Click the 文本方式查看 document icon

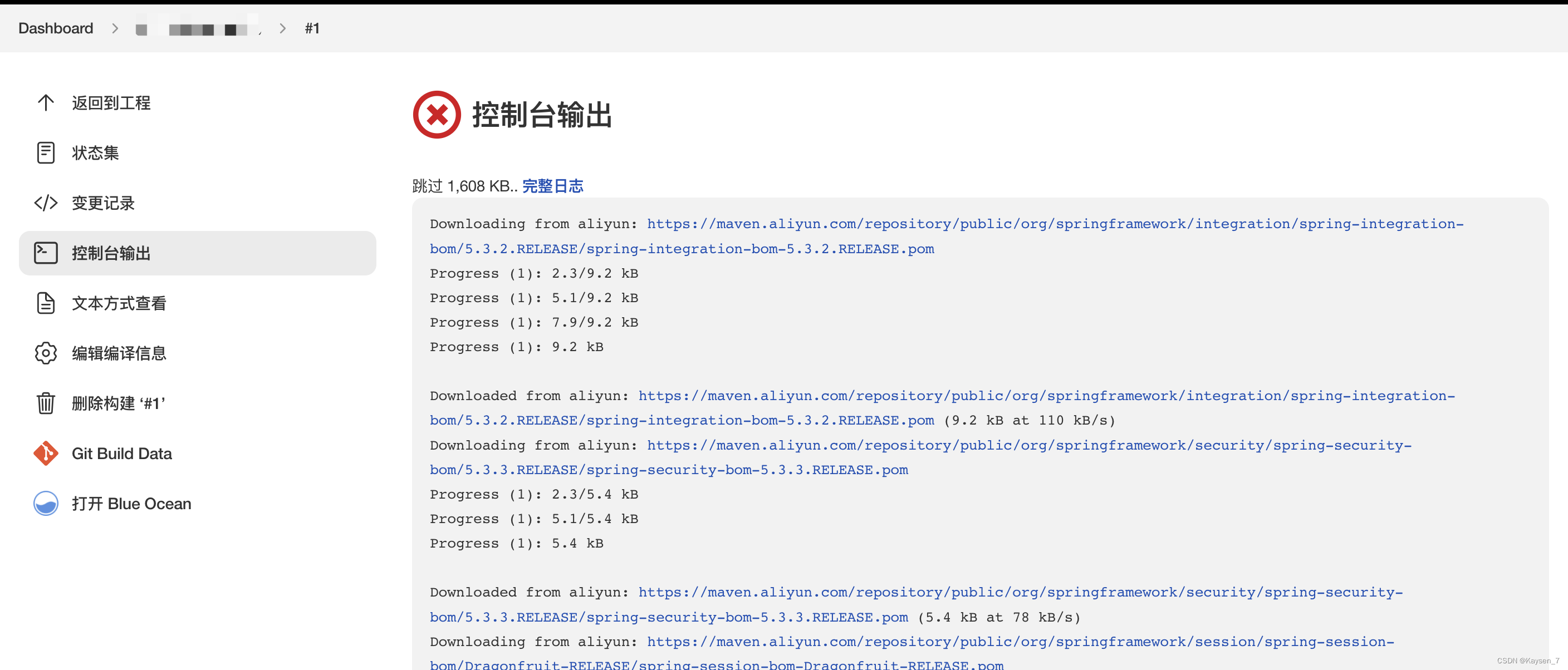tap(46, 302)
